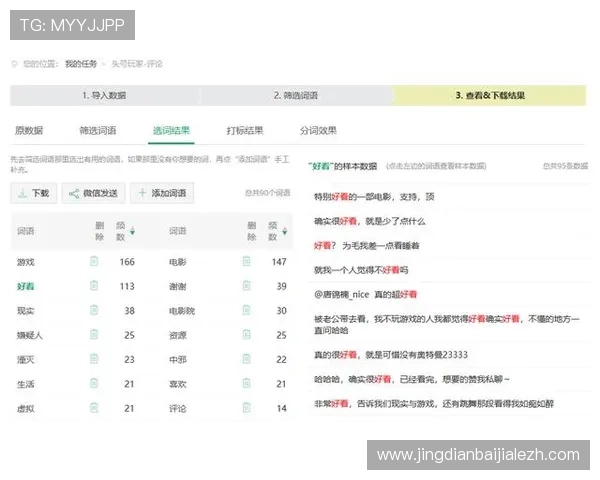Select the word 喜欢 in list

178,384
